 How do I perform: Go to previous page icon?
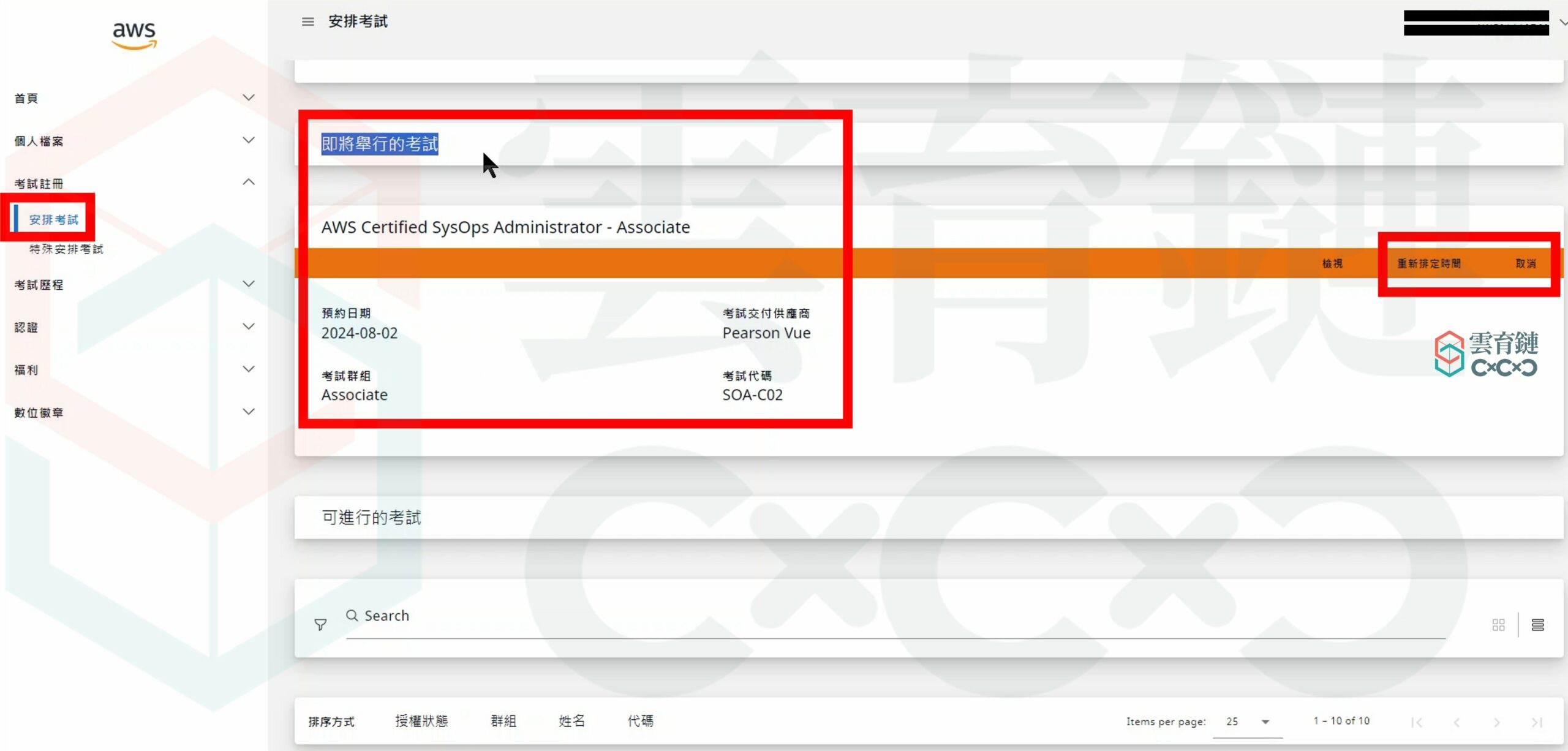pyautogui.click(x=1457, y=722)
